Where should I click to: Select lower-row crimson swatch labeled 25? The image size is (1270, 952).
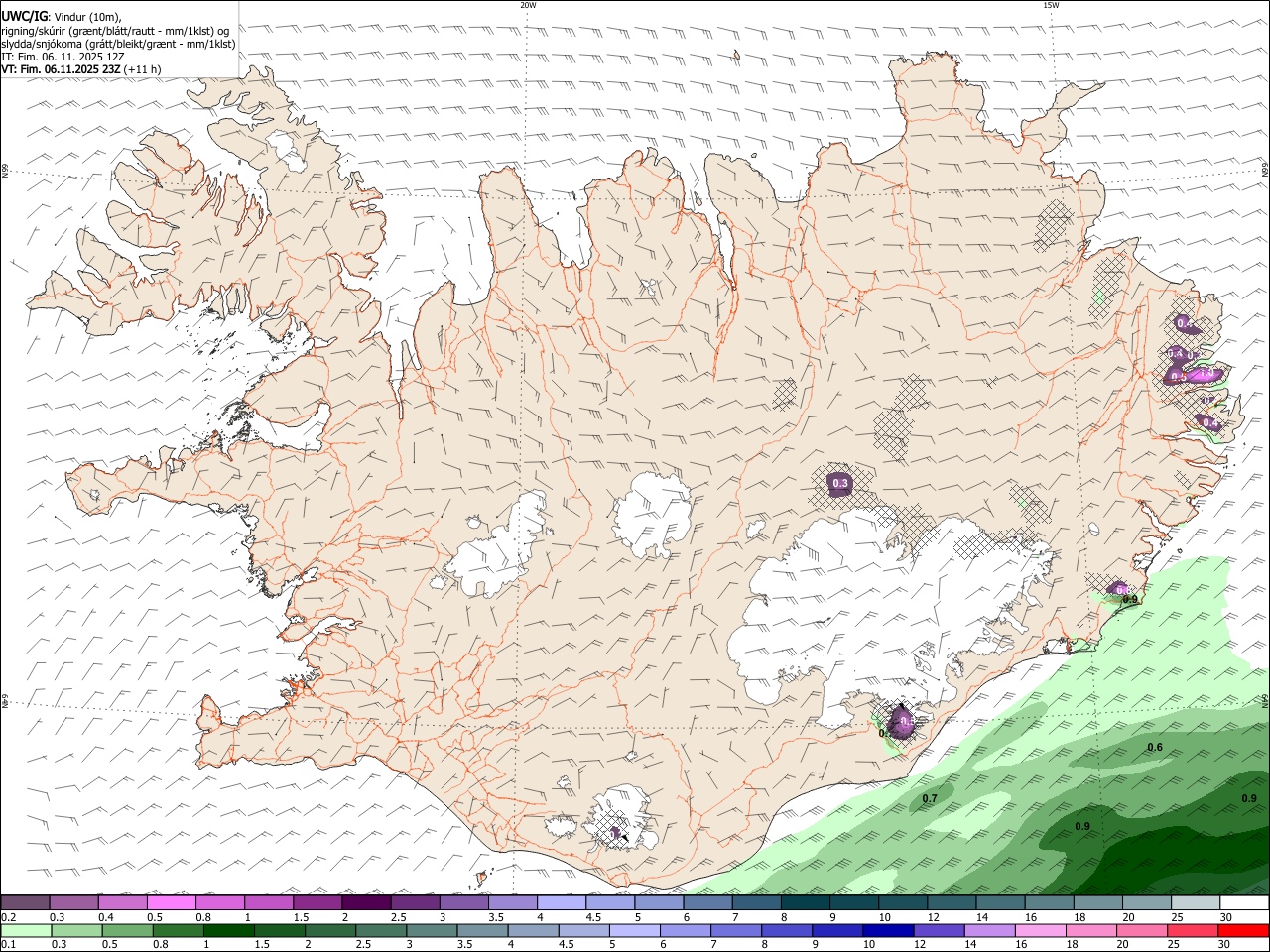pyautogui.click(x=1192, y=931)
